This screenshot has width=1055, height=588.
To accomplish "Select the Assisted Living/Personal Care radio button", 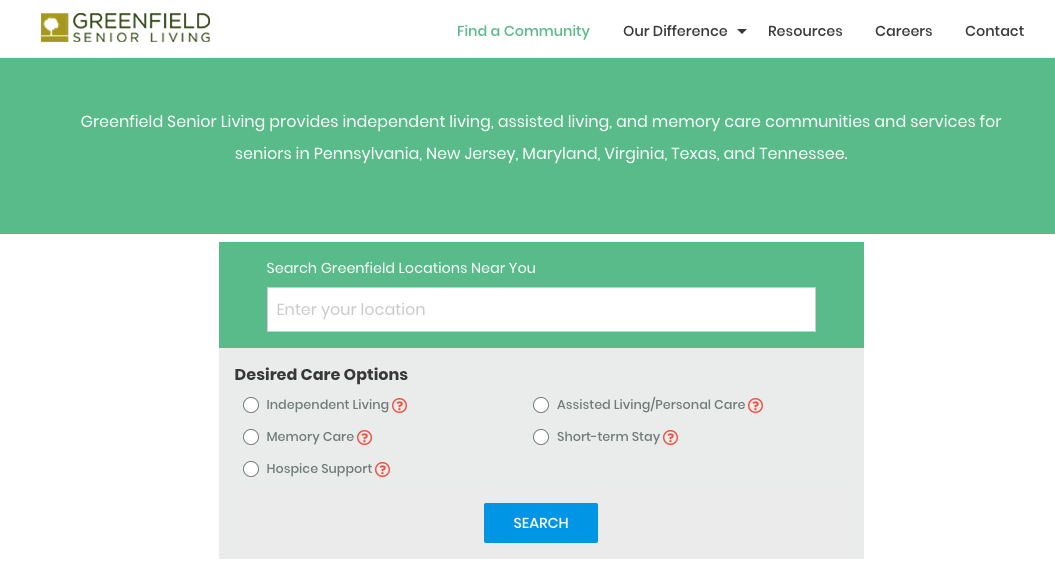I will pos(541,405).
